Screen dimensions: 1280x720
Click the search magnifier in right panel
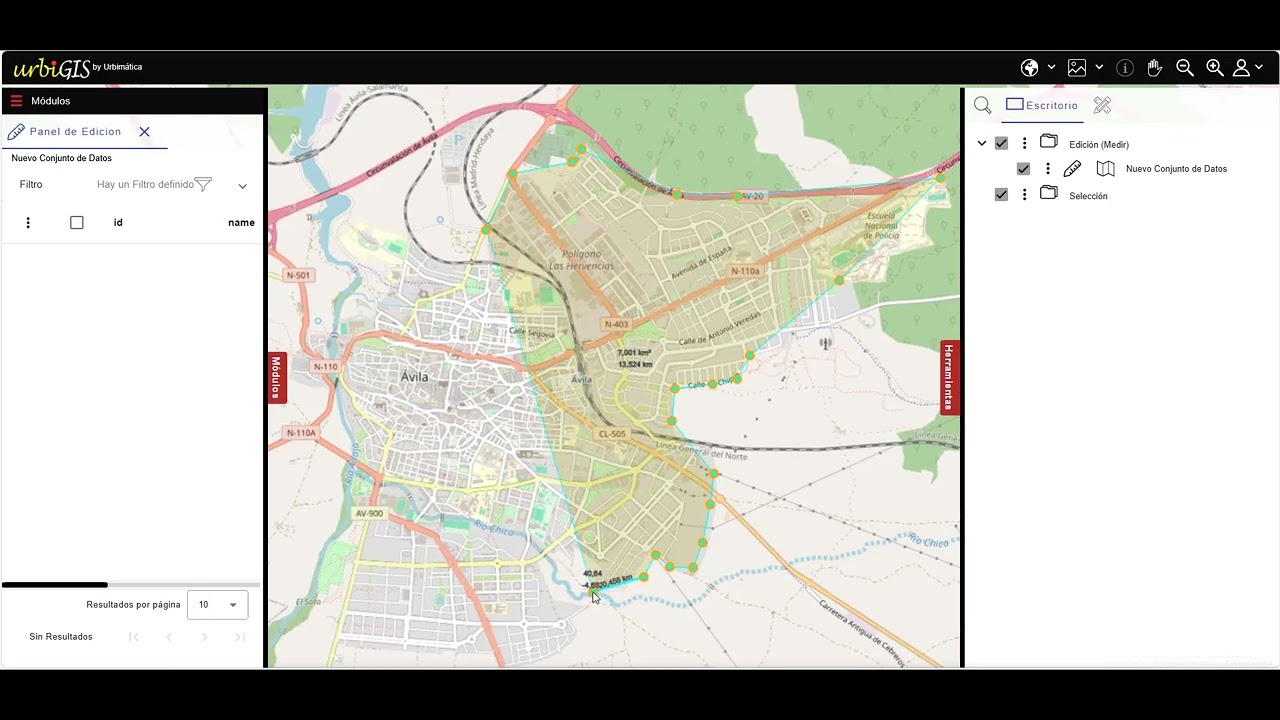tap(983, 106)
